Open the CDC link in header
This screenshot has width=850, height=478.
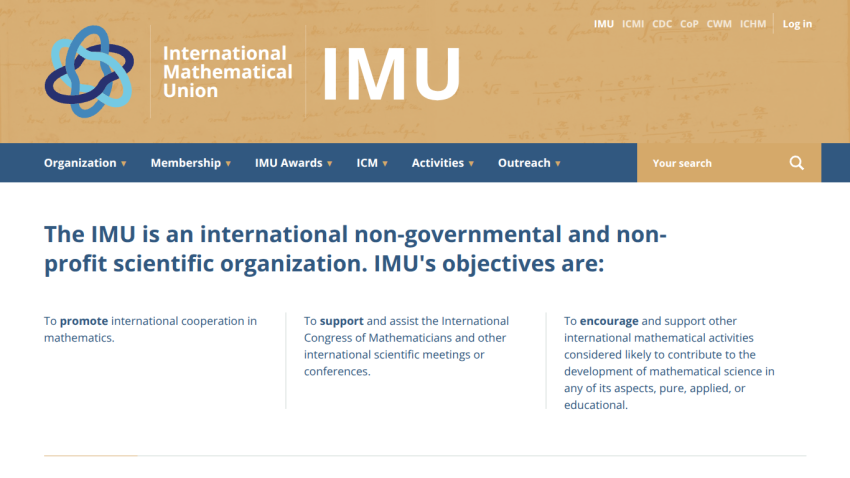(x=662, y=24)
